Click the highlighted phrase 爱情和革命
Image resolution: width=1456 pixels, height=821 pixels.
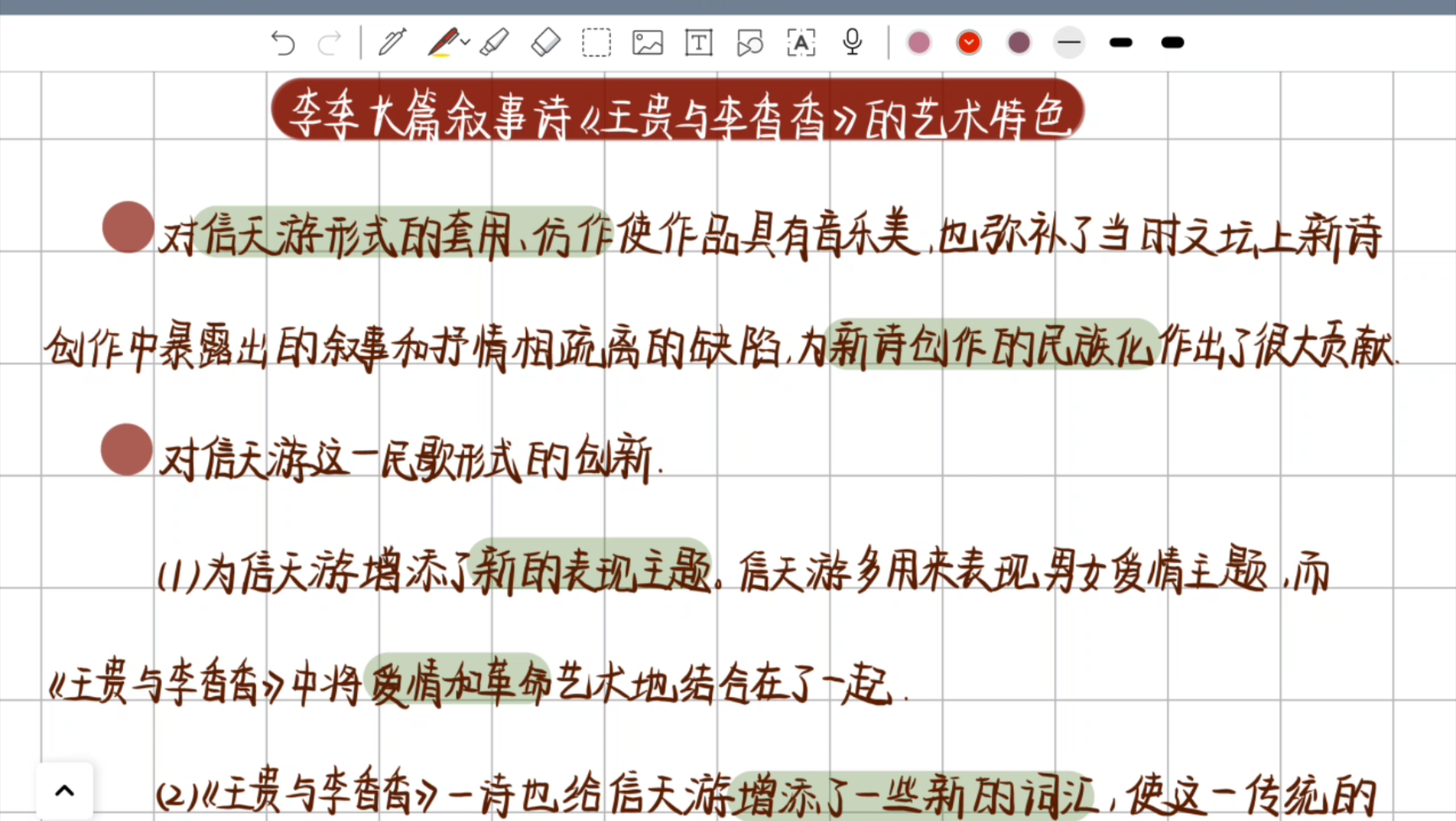pos(458,680)
